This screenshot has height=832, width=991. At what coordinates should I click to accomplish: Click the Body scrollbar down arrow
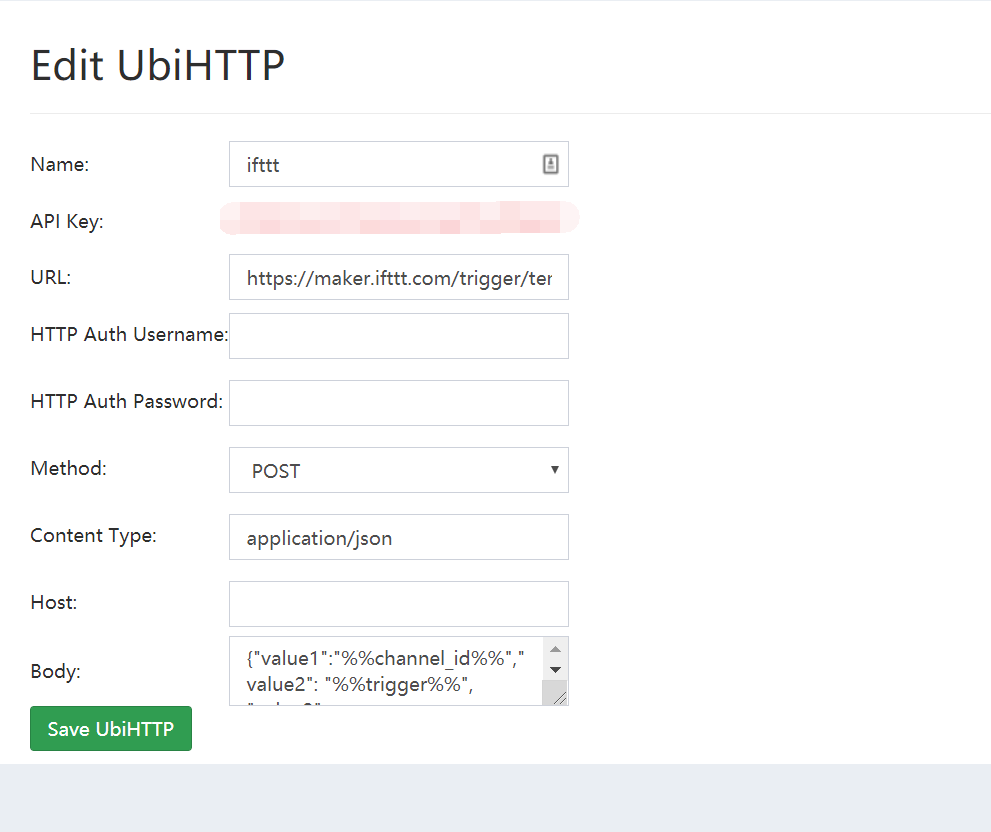click(x=555, y=669)
